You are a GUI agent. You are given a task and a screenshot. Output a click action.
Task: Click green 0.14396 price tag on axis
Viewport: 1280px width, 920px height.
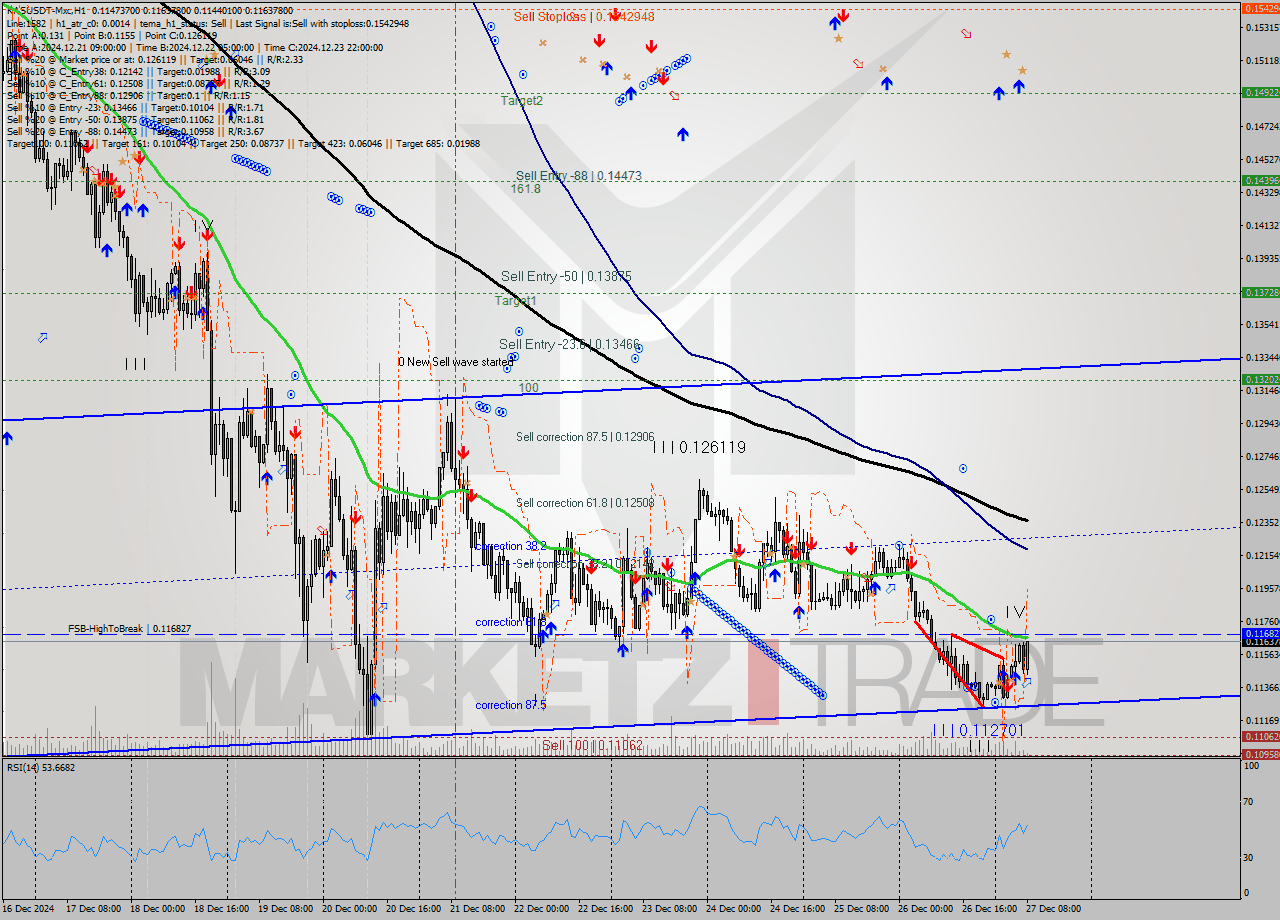(1259, 180)
